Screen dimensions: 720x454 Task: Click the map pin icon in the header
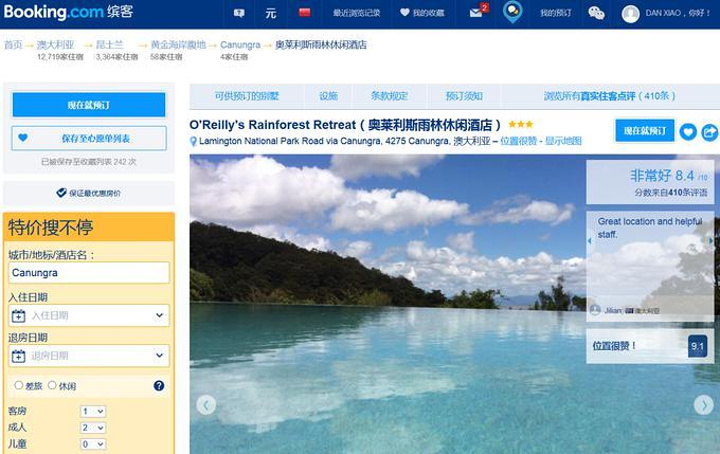512,12
